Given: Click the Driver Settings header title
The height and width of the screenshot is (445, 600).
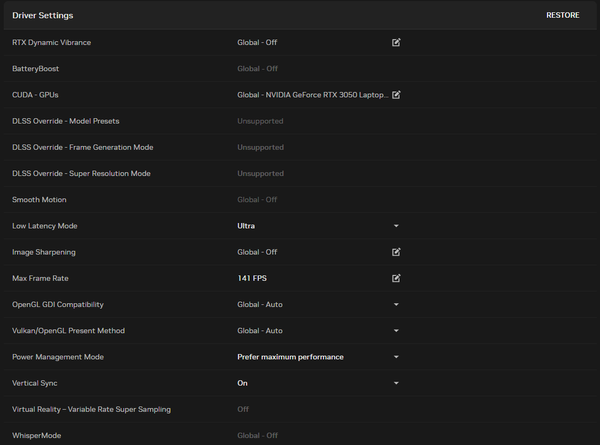Looking at the screenshot, I should 42,16.
